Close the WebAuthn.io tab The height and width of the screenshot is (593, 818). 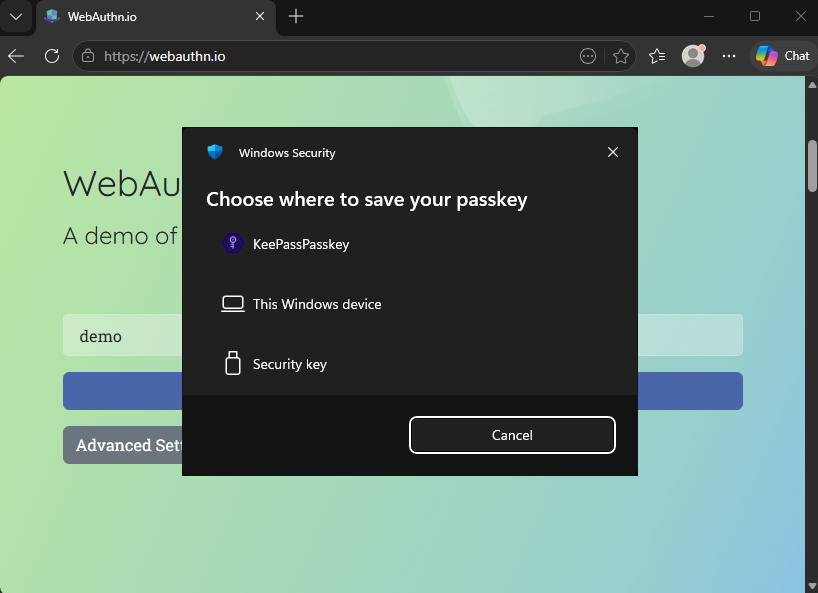click(260, 17)
